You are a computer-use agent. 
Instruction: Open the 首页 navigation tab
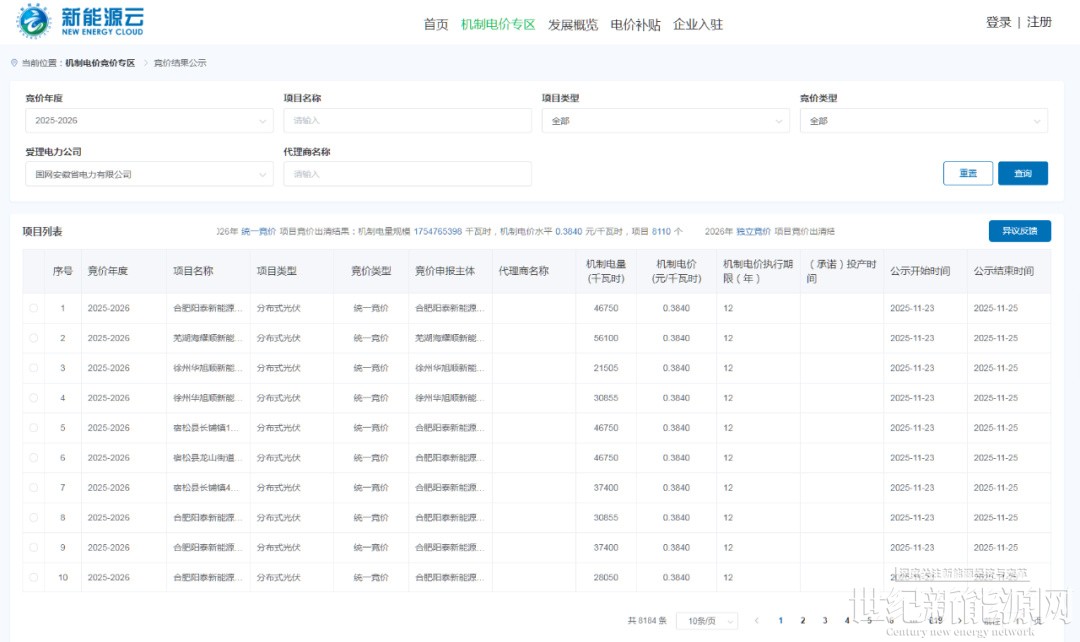(436, 24)
